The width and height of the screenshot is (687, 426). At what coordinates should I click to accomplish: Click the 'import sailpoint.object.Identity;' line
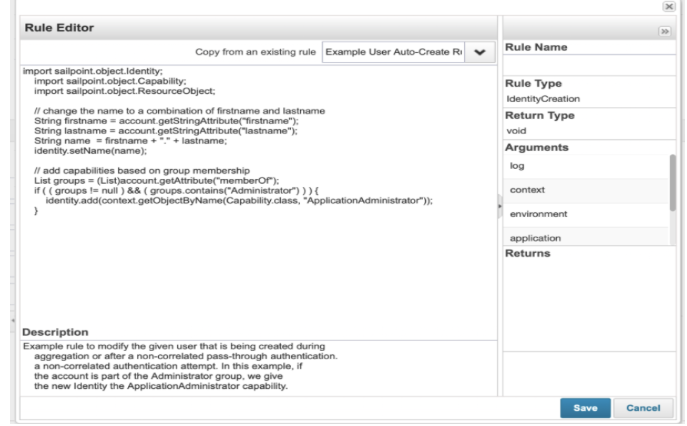tap(92, 71)
